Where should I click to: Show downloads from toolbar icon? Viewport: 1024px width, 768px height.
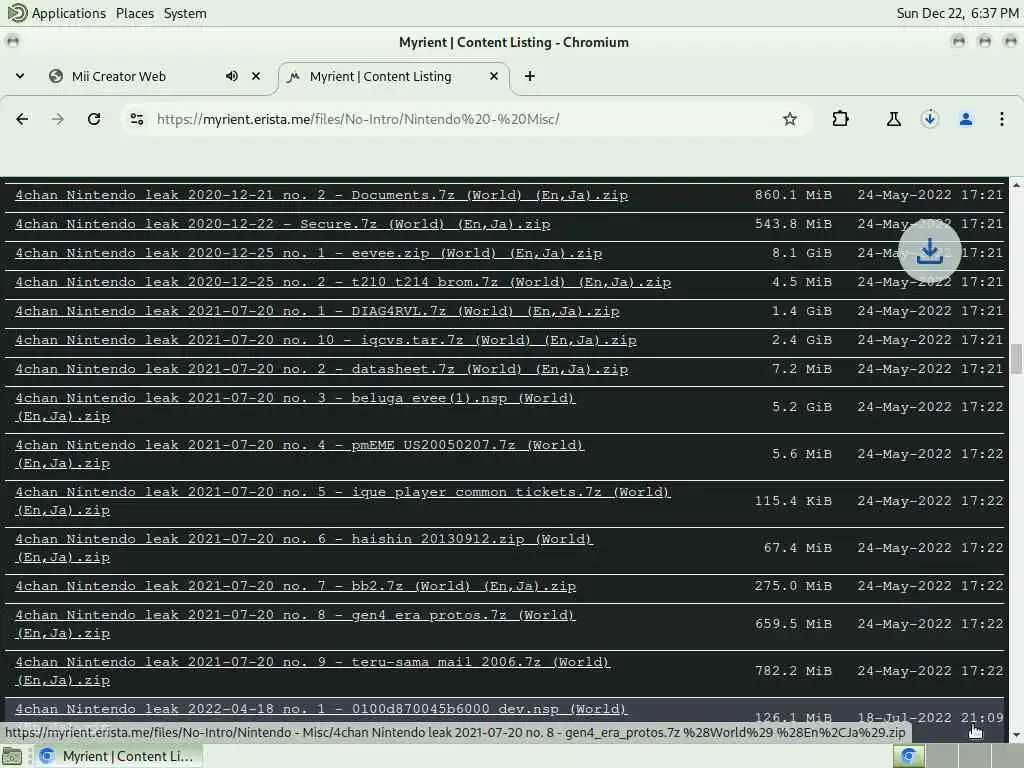click(x=929, y=119)
